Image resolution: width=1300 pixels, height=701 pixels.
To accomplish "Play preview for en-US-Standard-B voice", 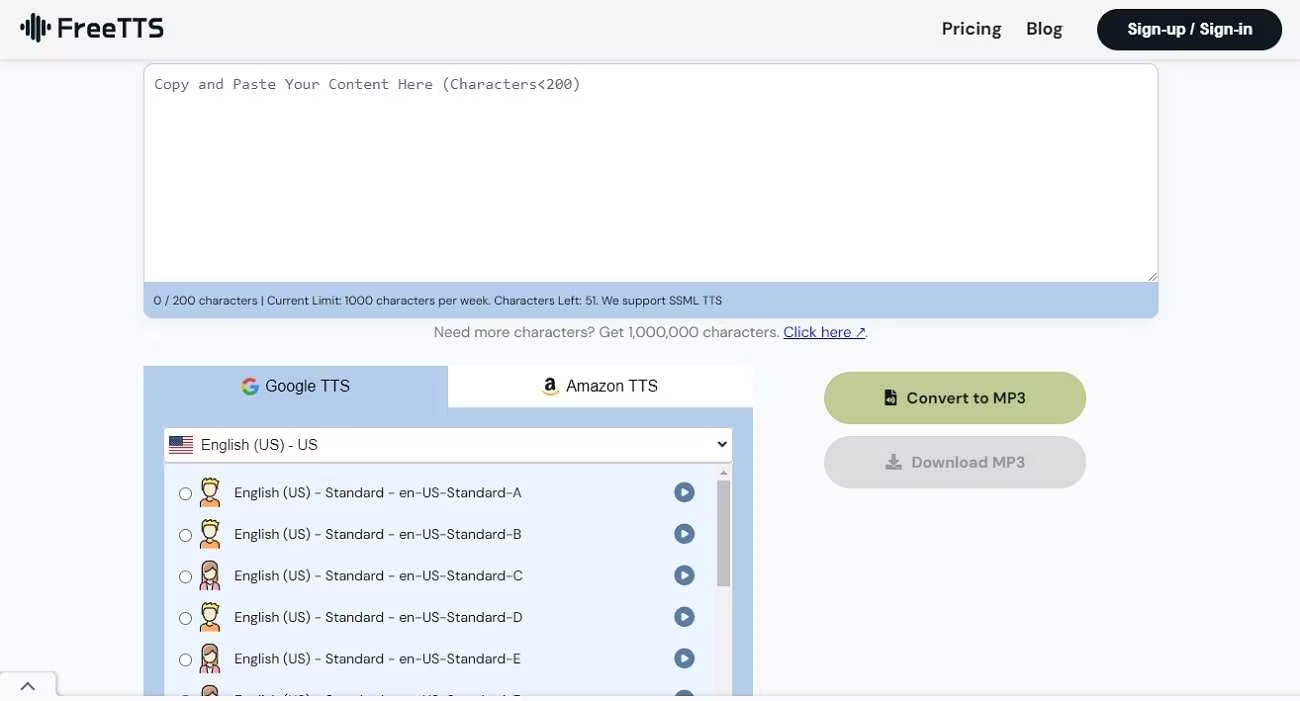I will pos(684,534).
